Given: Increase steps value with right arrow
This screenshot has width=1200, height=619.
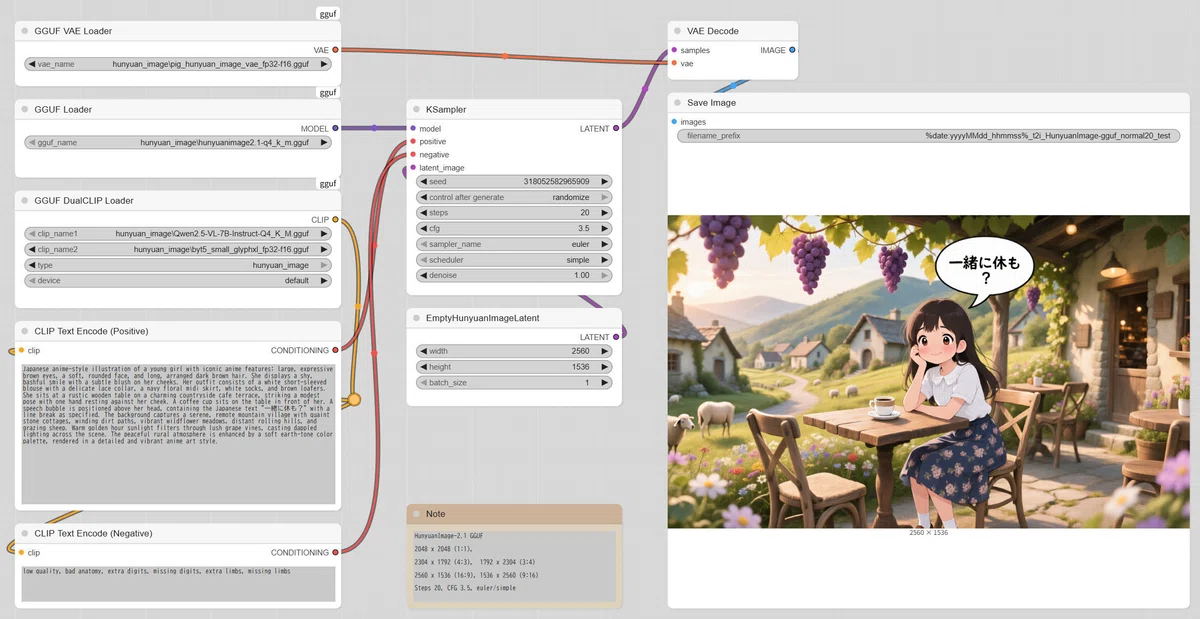Looking at the screenshot, I should click(604, 213).
